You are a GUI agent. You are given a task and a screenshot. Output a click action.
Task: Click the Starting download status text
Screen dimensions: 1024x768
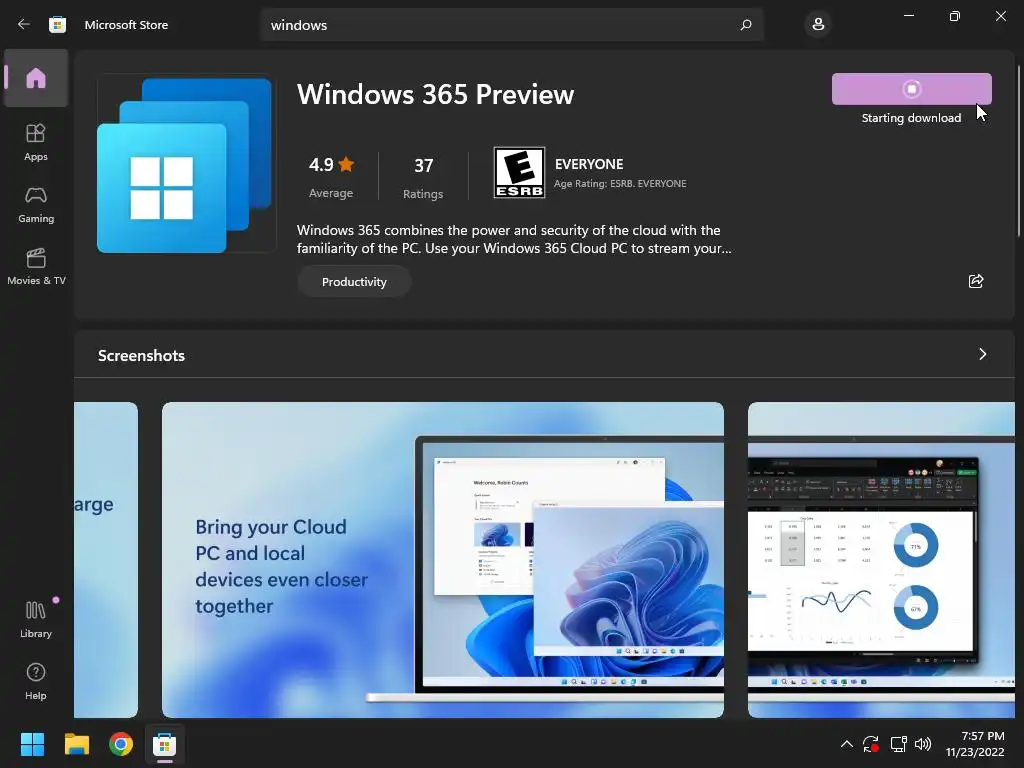911,118
